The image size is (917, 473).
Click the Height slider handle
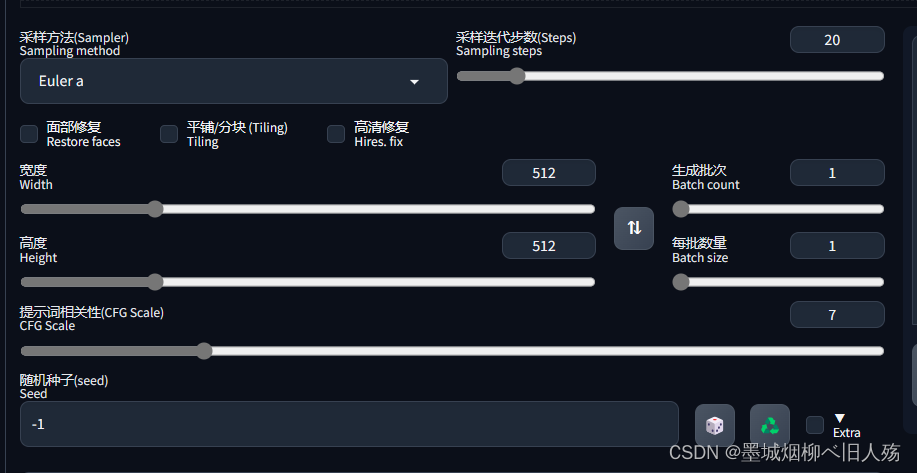point(155,282)
